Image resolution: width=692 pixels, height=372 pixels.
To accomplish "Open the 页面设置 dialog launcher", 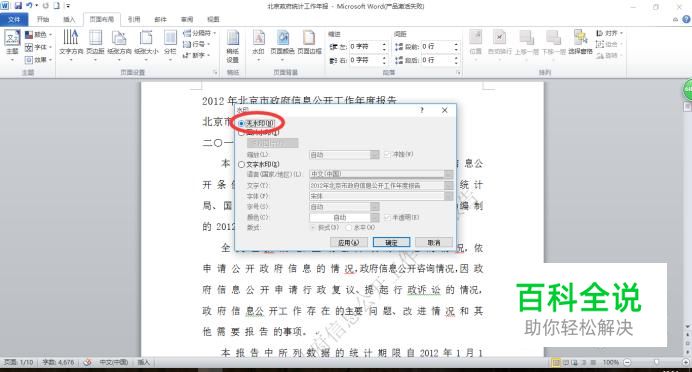I will (x=216, y=72).
